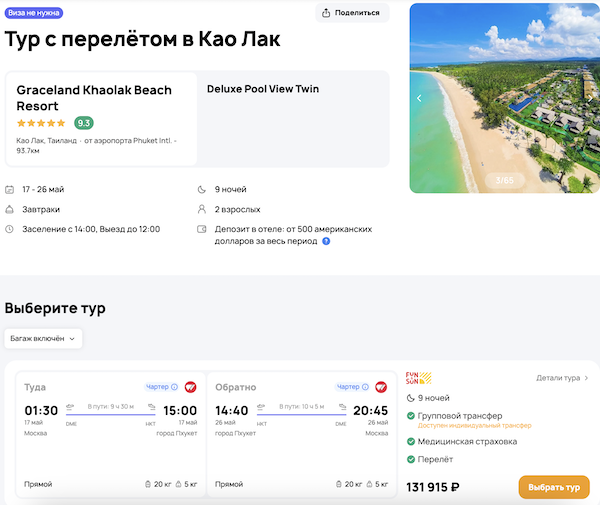Click the airline logo on return flight
Image resolution: width=600 pixels, height=505 pixels.
[x=381, y=387]
